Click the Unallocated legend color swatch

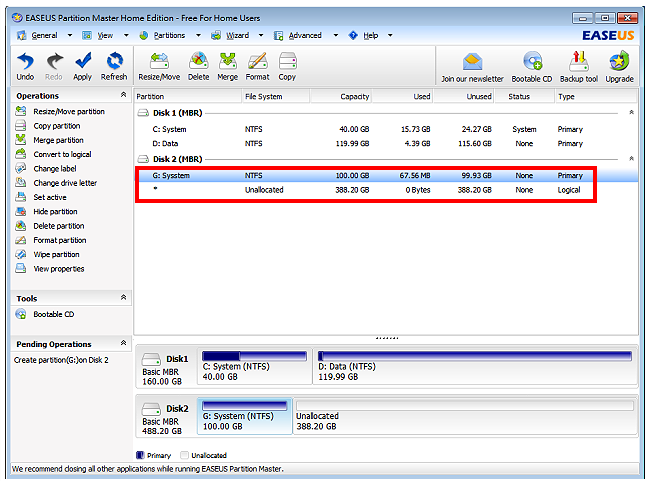184,455
